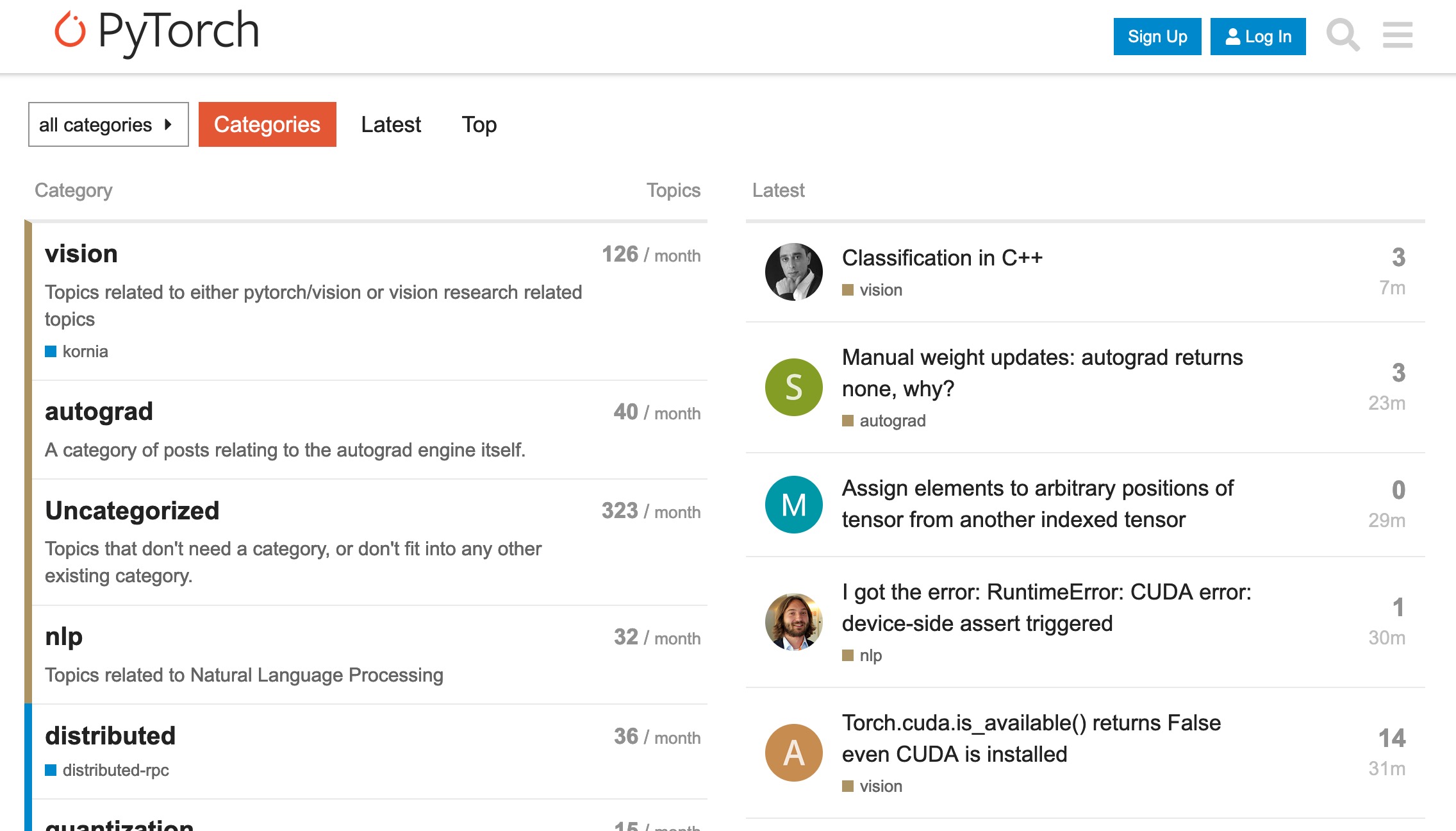Open the vision category
This screenshot has width=1456, height=831.
click(x=81, y=254)
